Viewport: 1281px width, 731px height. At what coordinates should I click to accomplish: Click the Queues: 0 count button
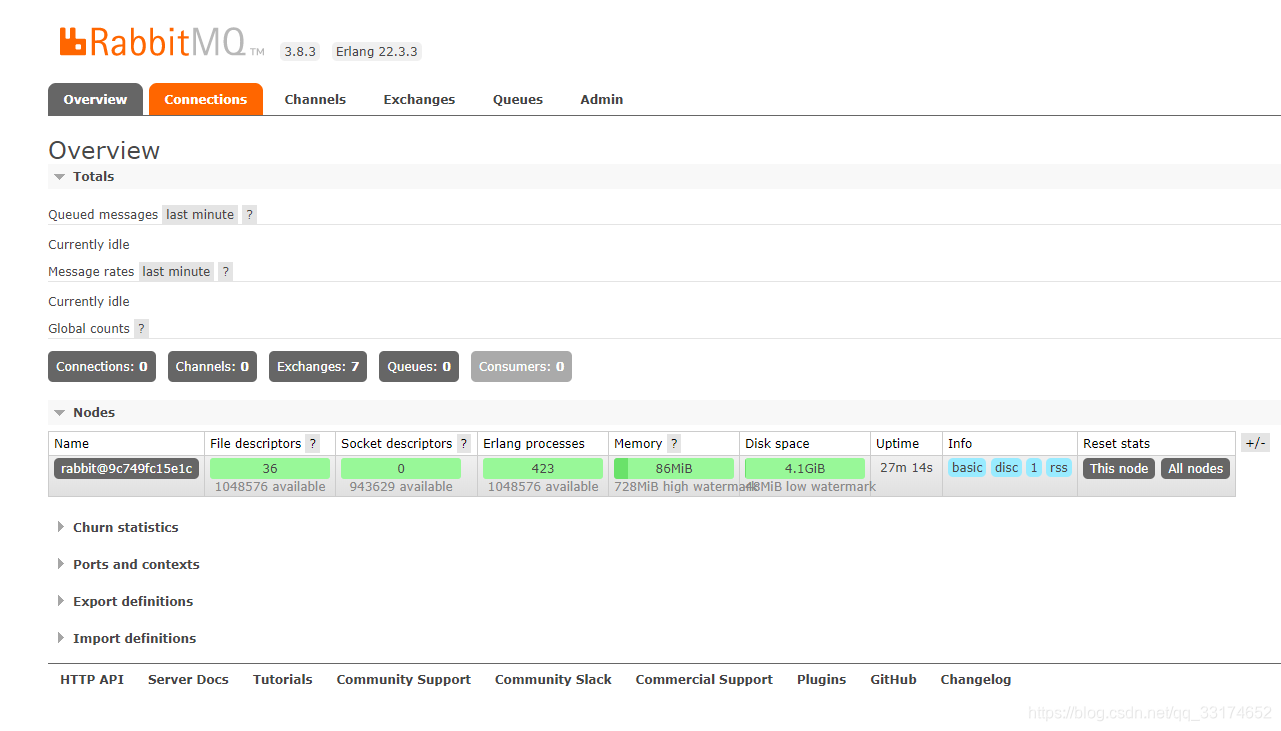point(419,366)
